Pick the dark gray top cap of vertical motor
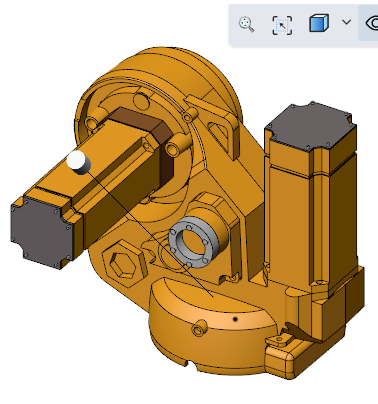 pos(310,125)
